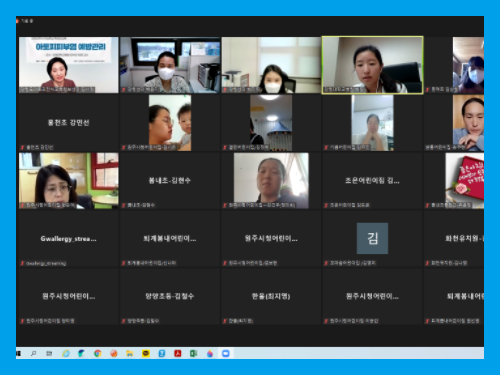500x375 pixels.
Task: Open the Excel taskbar icon
Action: 194,353
